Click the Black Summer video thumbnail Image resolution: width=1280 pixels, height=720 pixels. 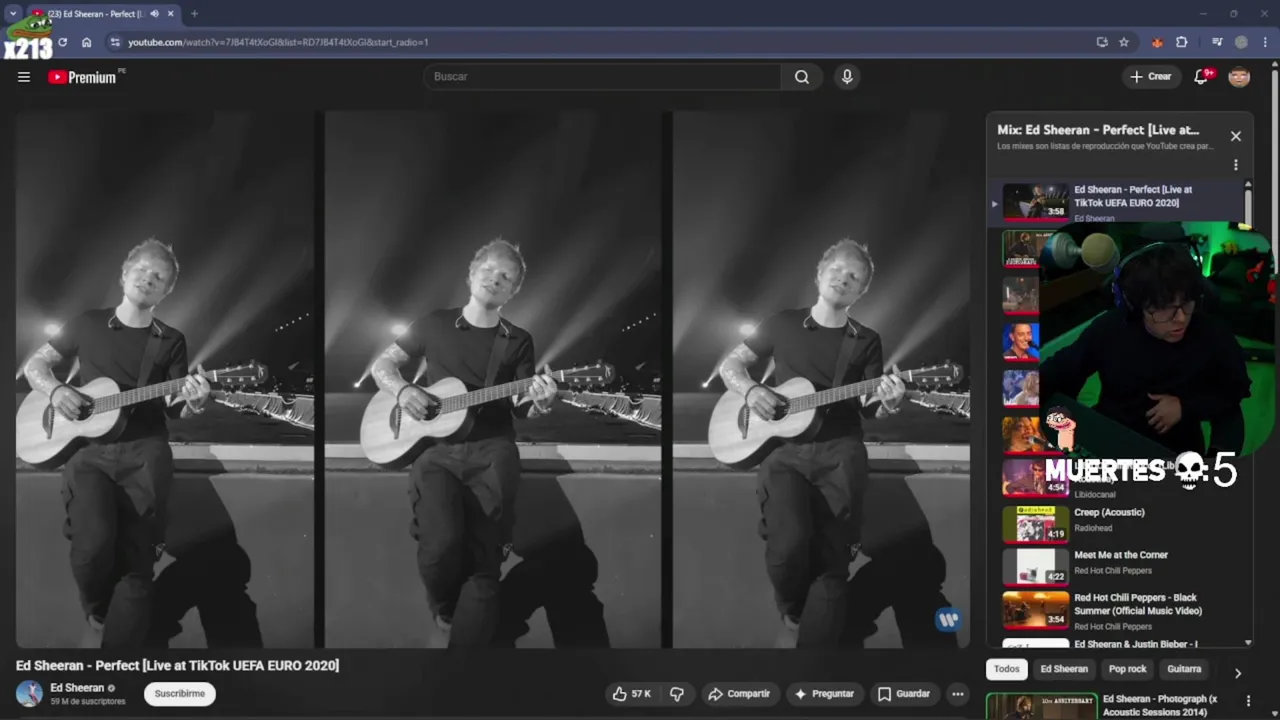pyautogui.click(x=1036, y=610)
